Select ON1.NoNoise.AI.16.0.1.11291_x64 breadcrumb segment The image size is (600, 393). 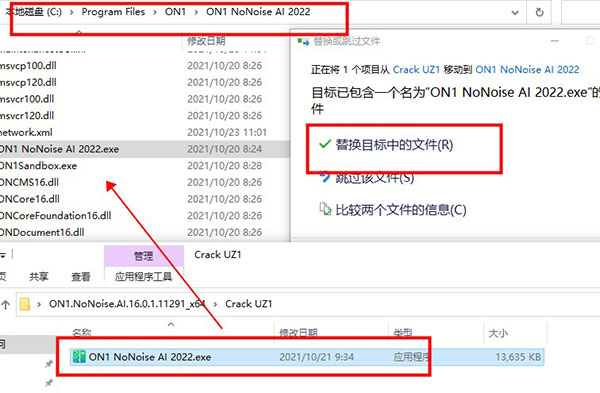pos(127,304)
